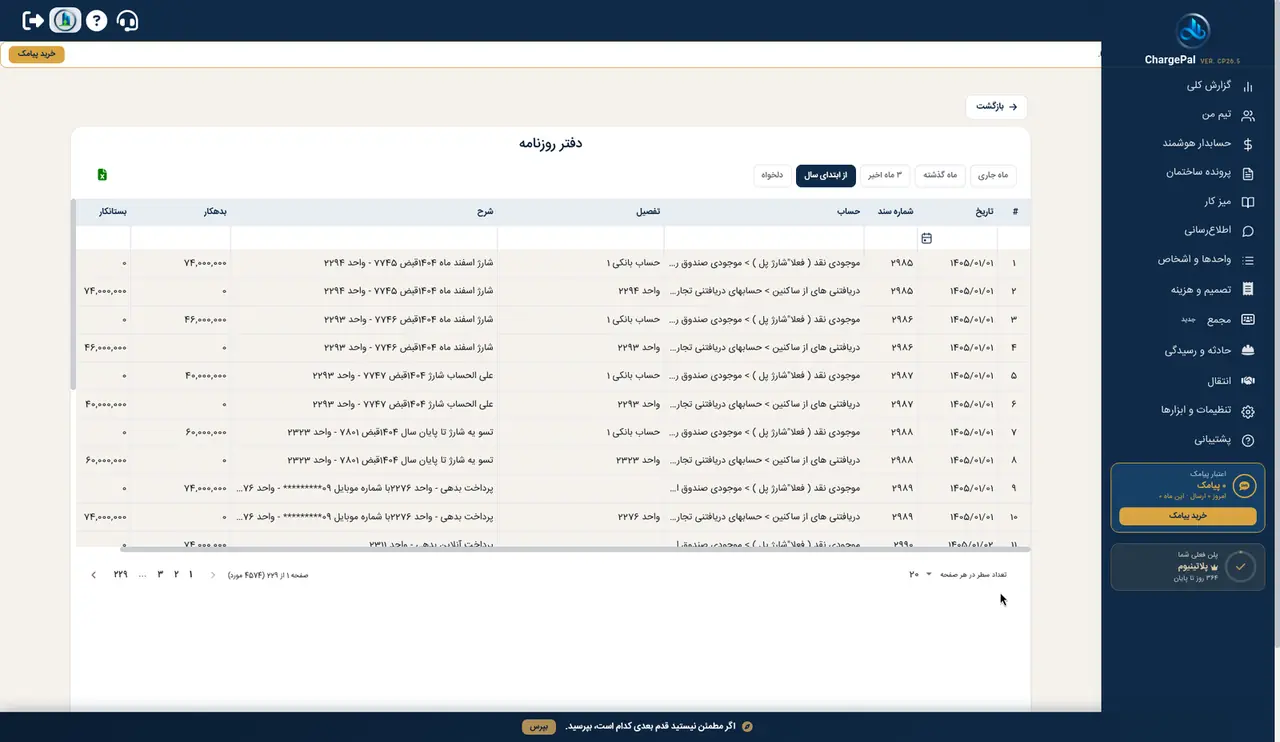Viewport: 1280px width, 742px height.
Task: Click the speech-bubble icon for اطلاع‌رسانی
Action: (x=1247, y=231)
